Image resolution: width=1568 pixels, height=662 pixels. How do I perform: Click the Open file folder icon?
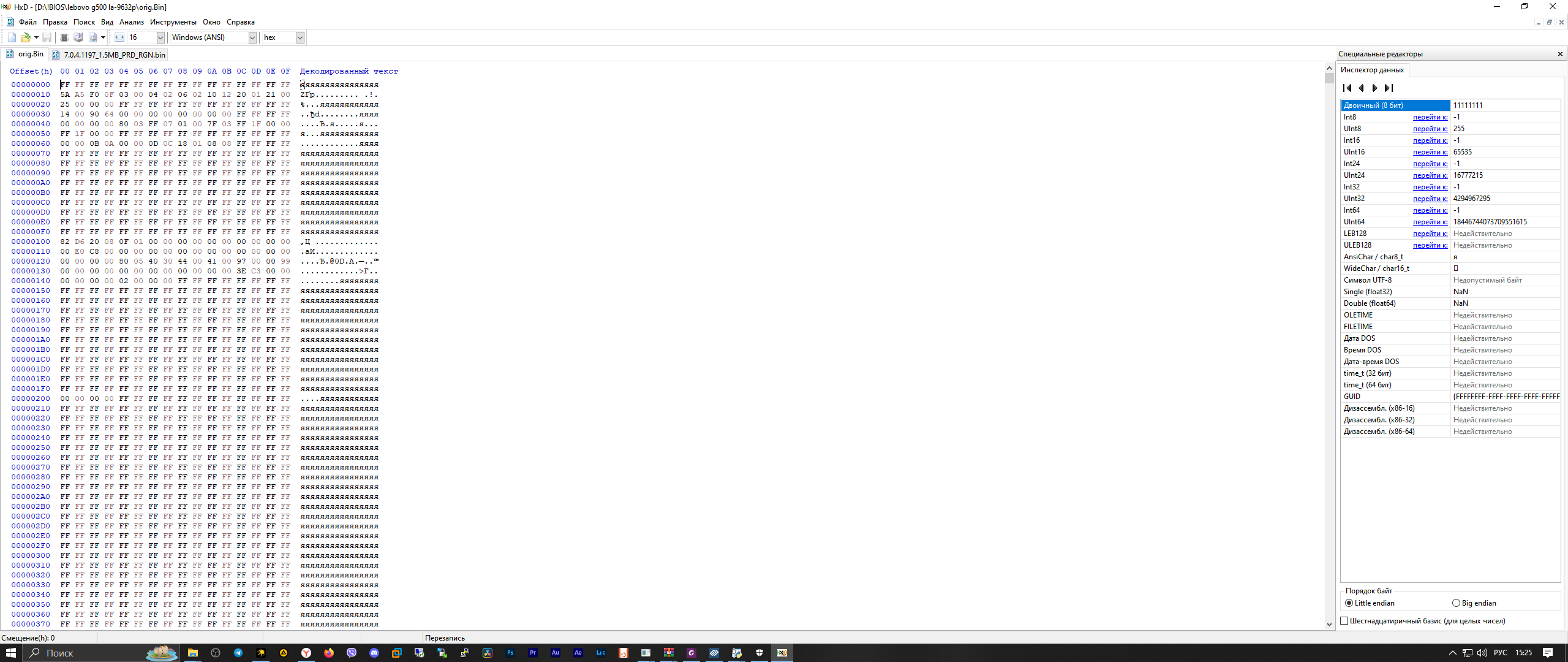click(x=26, y=37)
